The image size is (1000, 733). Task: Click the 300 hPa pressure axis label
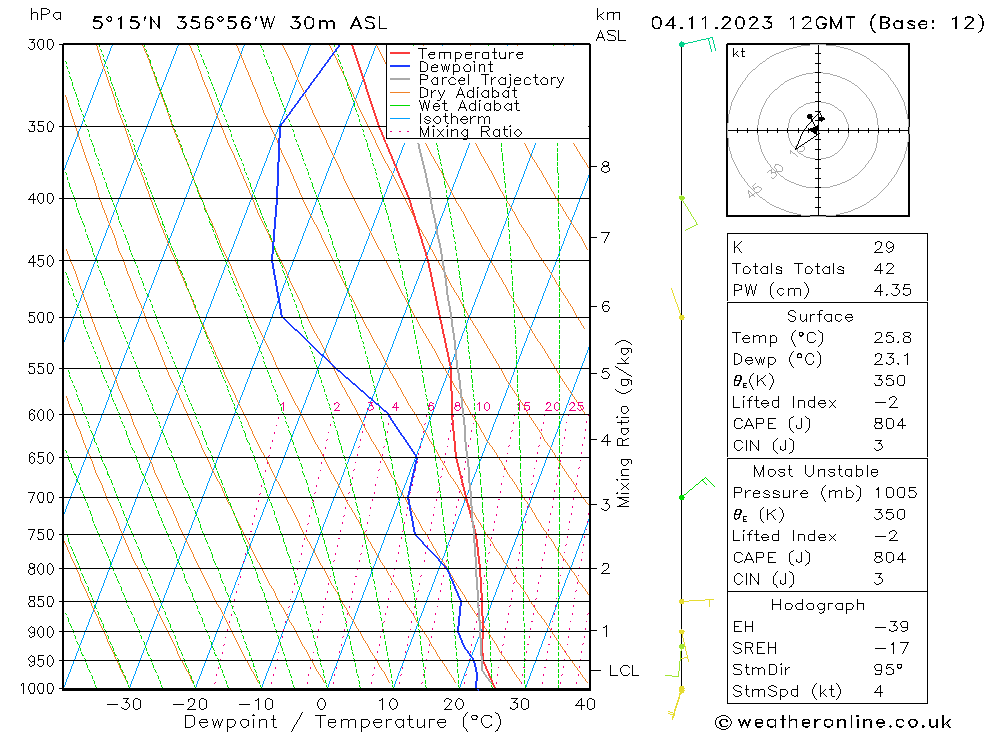pyautogui.click(x=41, y=45)
